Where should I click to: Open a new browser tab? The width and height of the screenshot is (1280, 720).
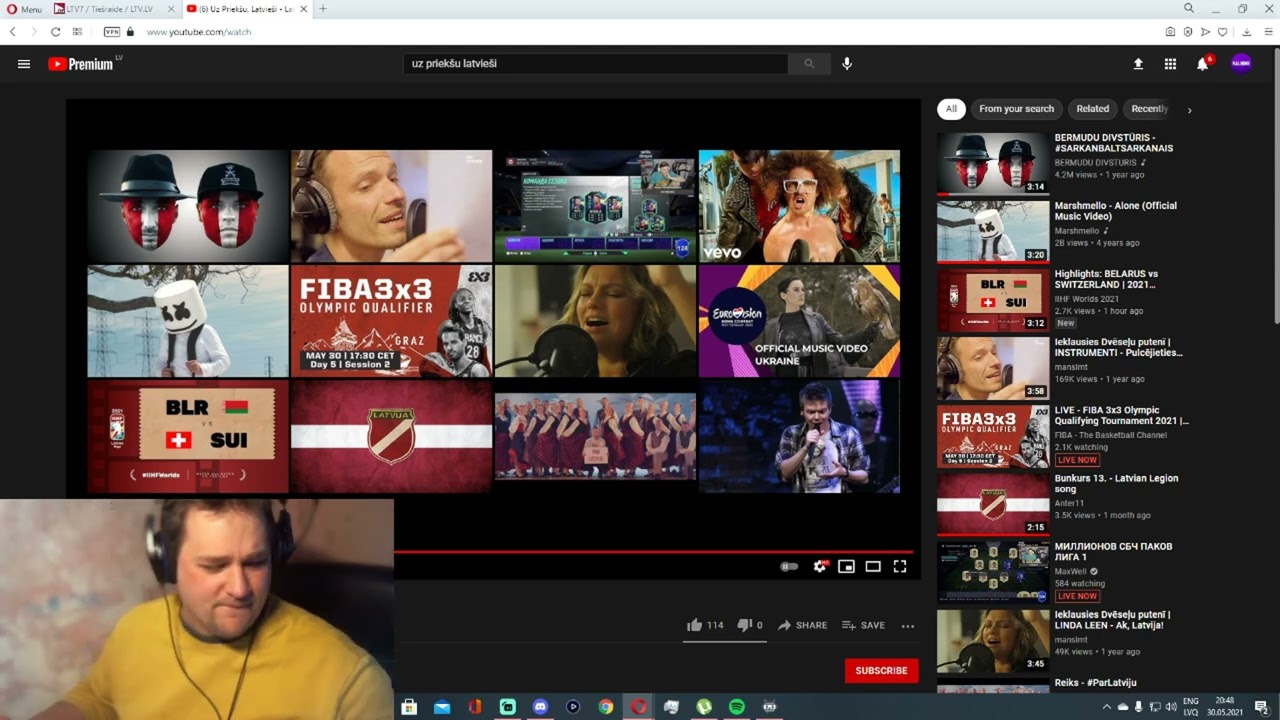pos(323,9)
